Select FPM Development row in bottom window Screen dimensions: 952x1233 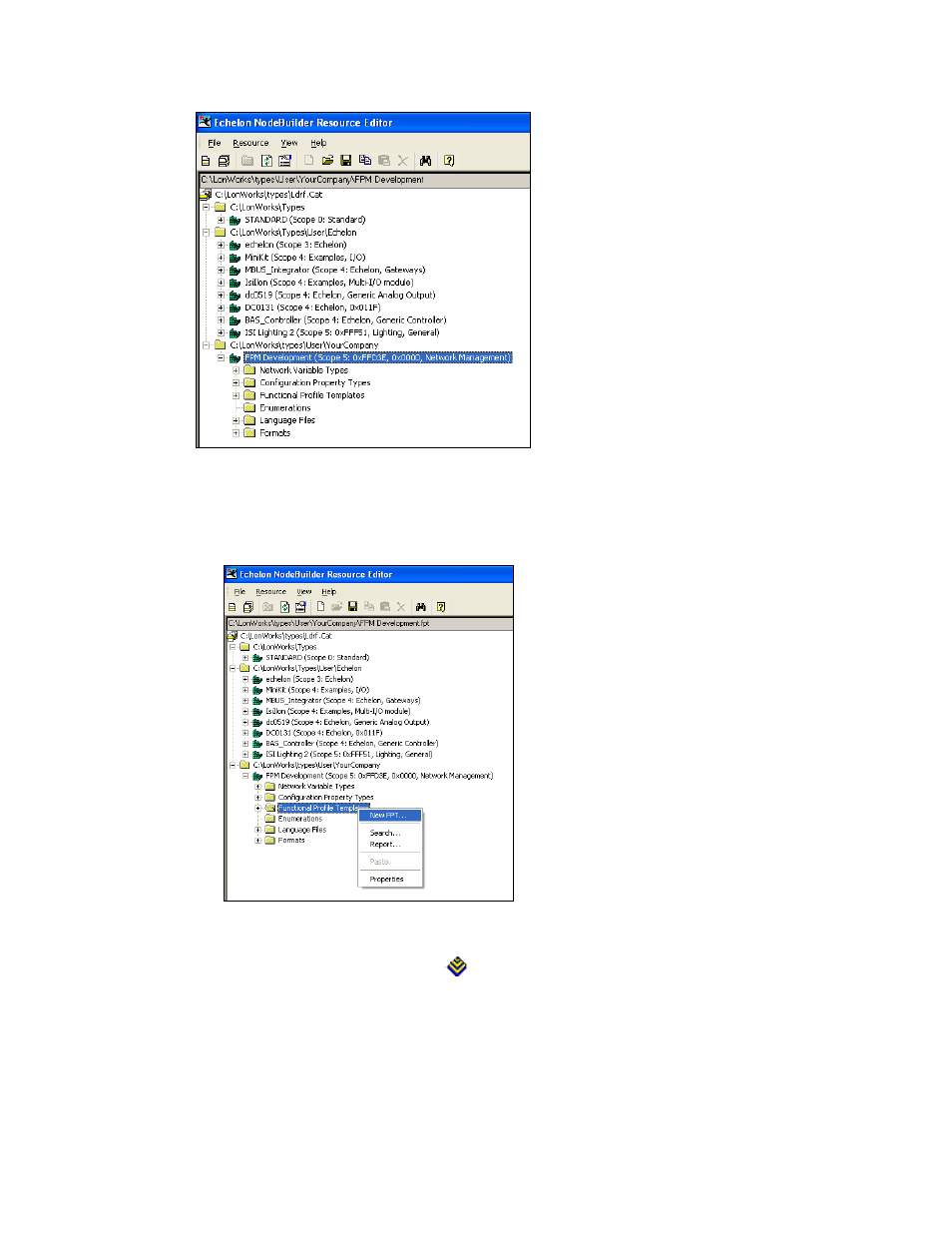[x=379, y=776]
